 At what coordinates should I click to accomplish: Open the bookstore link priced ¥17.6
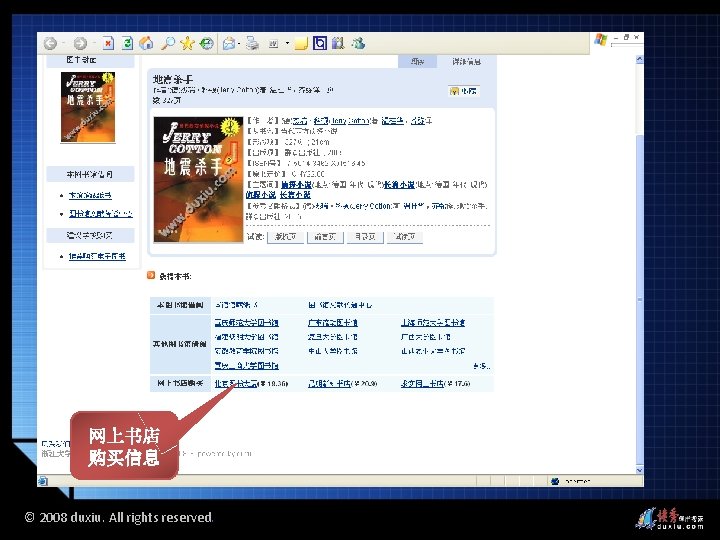pos(422,383)
